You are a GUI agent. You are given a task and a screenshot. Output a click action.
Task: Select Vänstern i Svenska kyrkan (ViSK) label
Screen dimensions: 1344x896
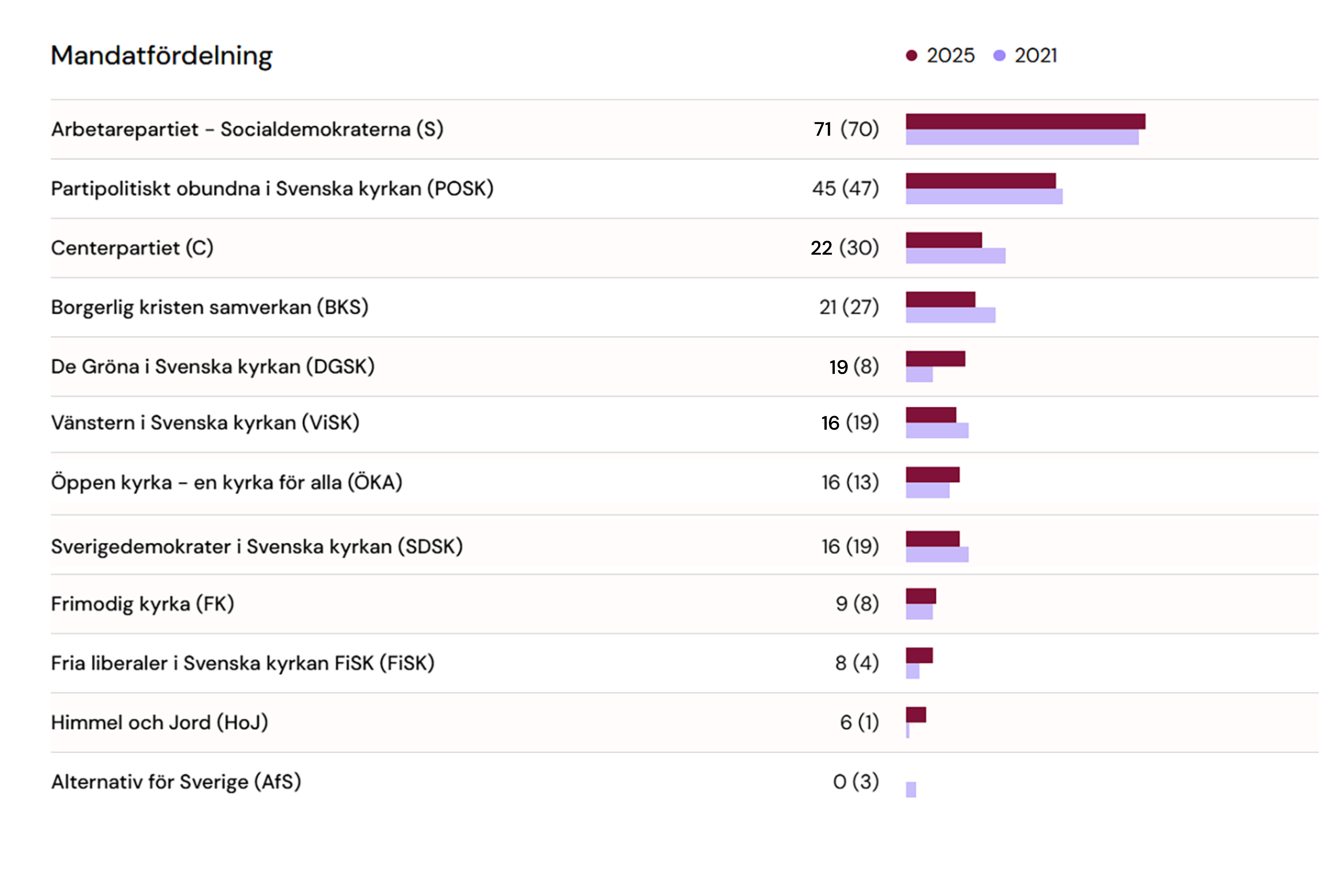coord(205,423)
